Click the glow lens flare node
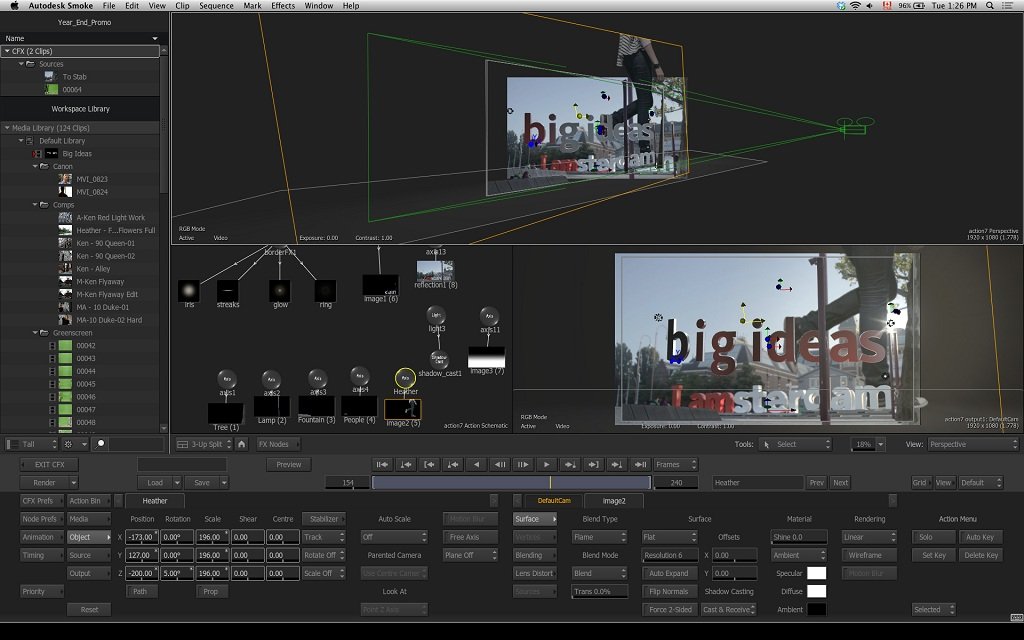This screenshot has height=640, width=1024. pos(280,290)
